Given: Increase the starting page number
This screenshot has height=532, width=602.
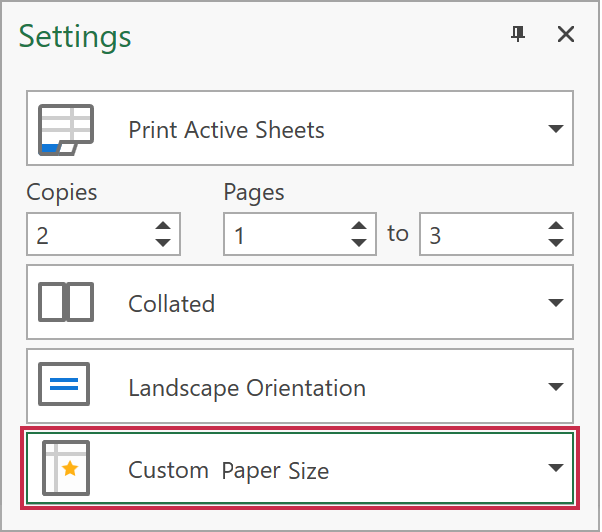Looking at the screenshot, I should 360,226.
